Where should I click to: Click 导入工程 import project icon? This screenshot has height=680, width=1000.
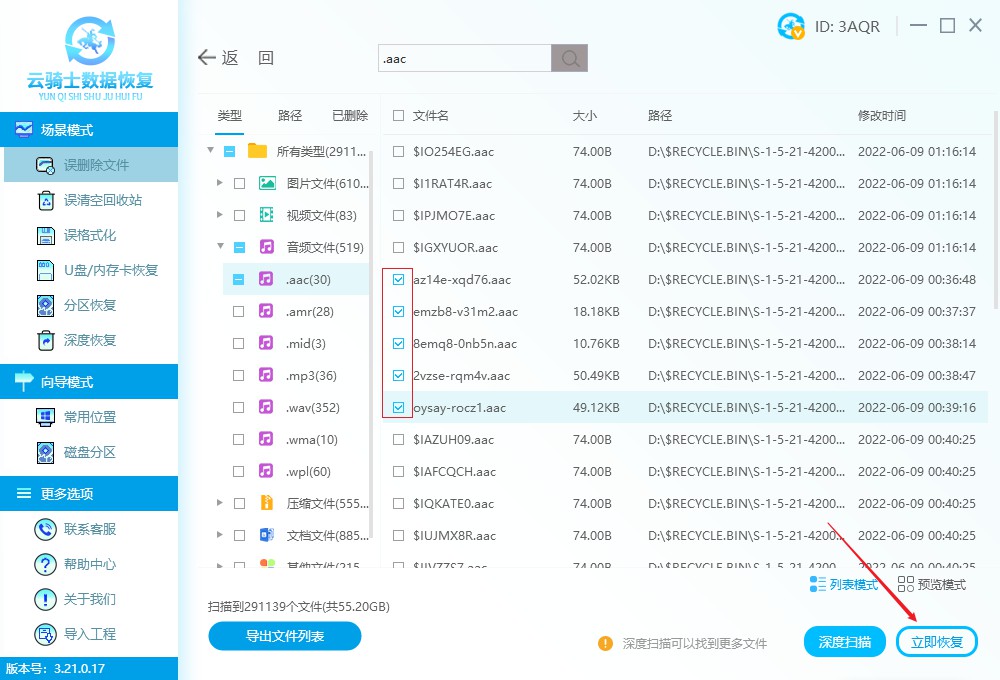pyautogui.click(x=46, y=634)
